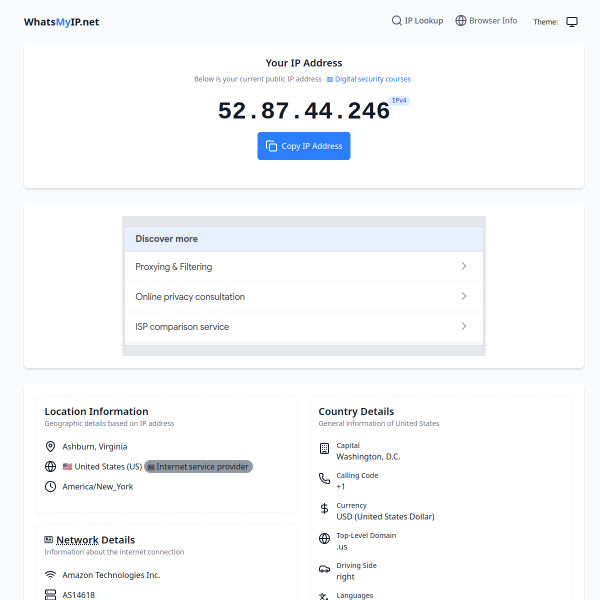Click the server icon beside AS14618
Image resolution: width=600 pixels, height=600 pixels.
pos(50,595)
